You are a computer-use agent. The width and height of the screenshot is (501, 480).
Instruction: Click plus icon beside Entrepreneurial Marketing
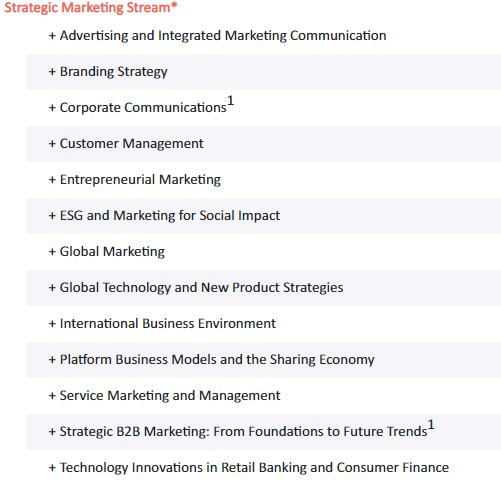52,180
